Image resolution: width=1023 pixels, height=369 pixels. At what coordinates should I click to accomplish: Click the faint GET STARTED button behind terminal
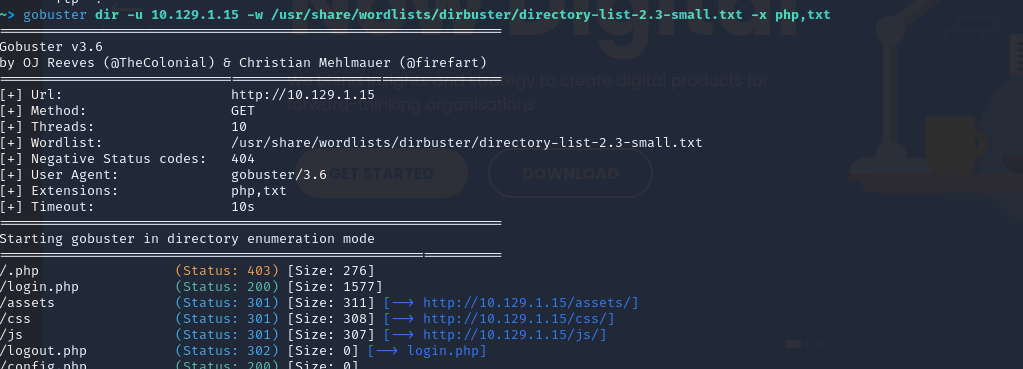coord(382,173)
